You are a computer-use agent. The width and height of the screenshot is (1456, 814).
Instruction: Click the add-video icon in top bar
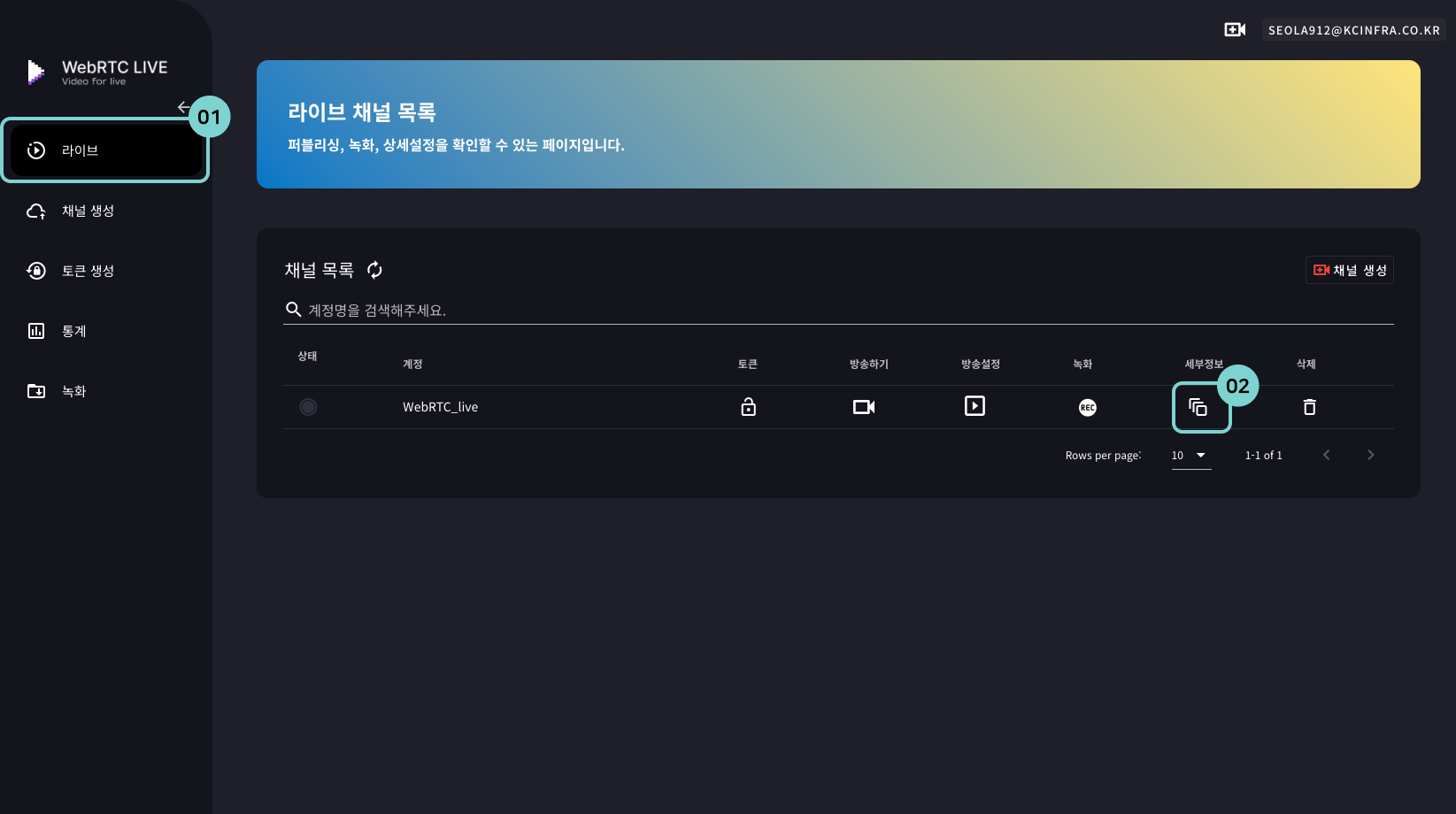tap(1235, 30)
